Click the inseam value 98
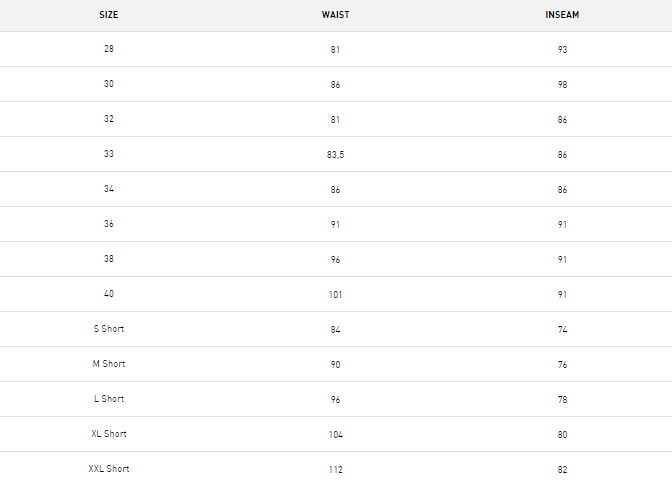 pyautogui.click(x=562, y=85)
